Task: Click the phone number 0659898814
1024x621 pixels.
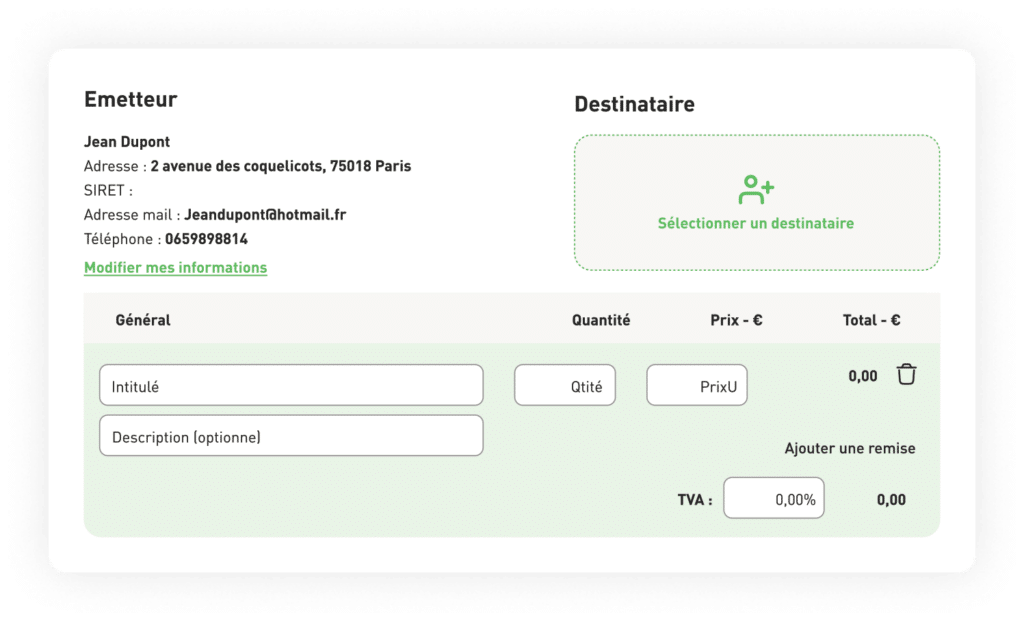Action: pyautogui.click(x=206, y=239)
